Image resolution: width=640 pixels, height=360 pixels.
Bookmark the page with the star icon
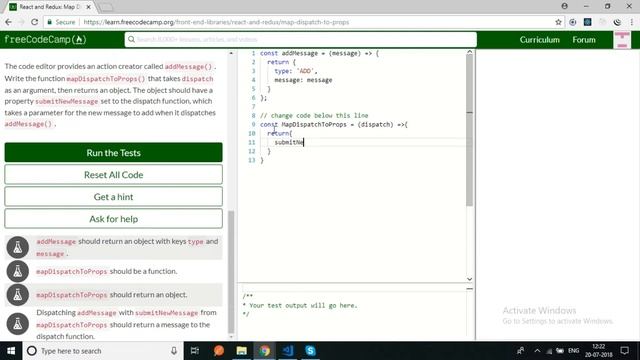pos(558,22)
